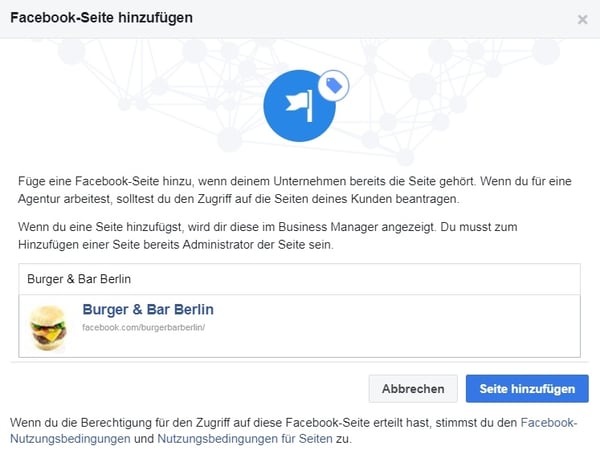Click the dialog title Facebook-Seite hinzufügen
Image resolution: width=600 pixels, height=458 pixels.
coord(101,18)
